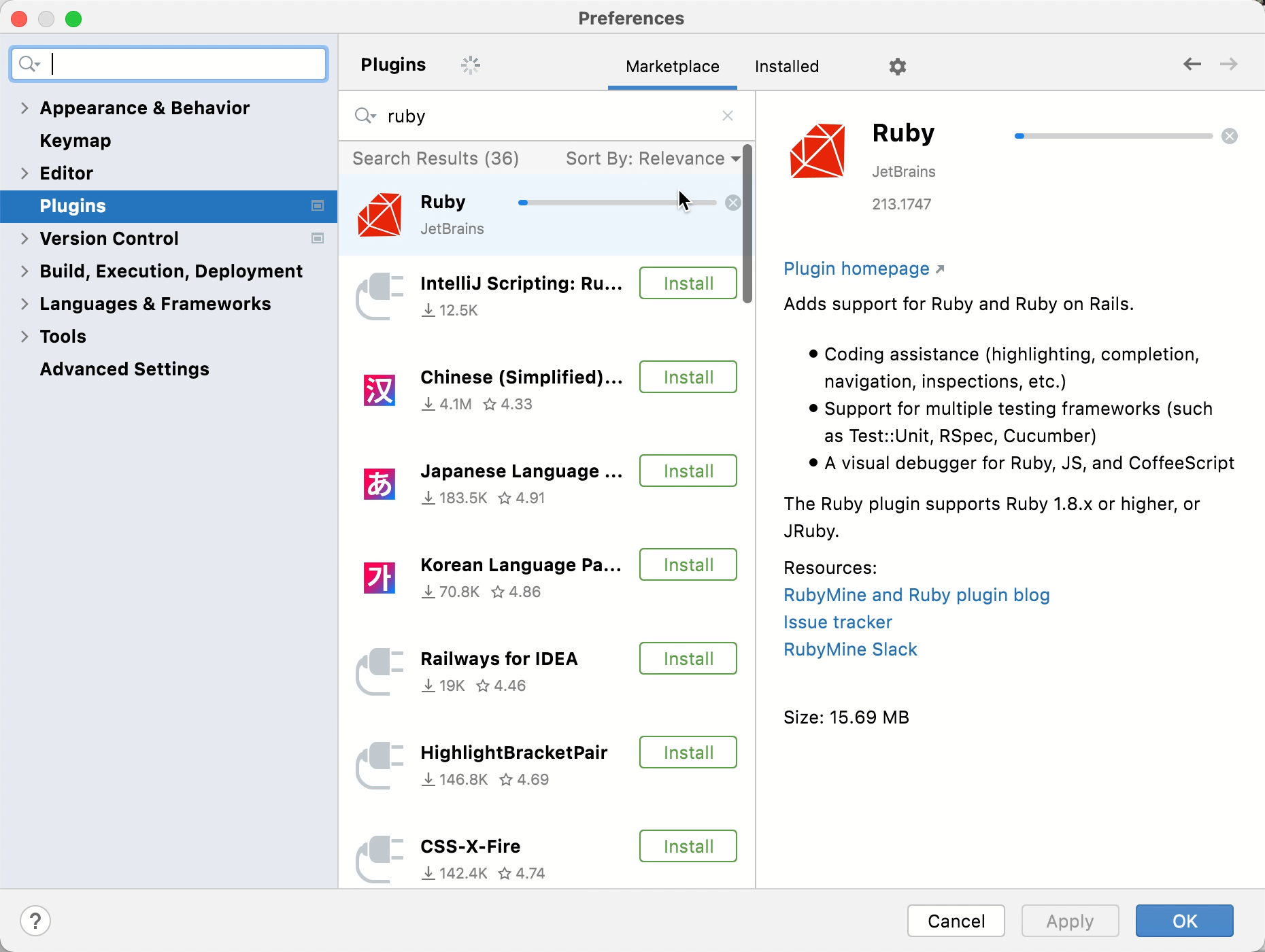Click Cancel to discard changes
The image size is (1265, 952).
pos(956,921)
